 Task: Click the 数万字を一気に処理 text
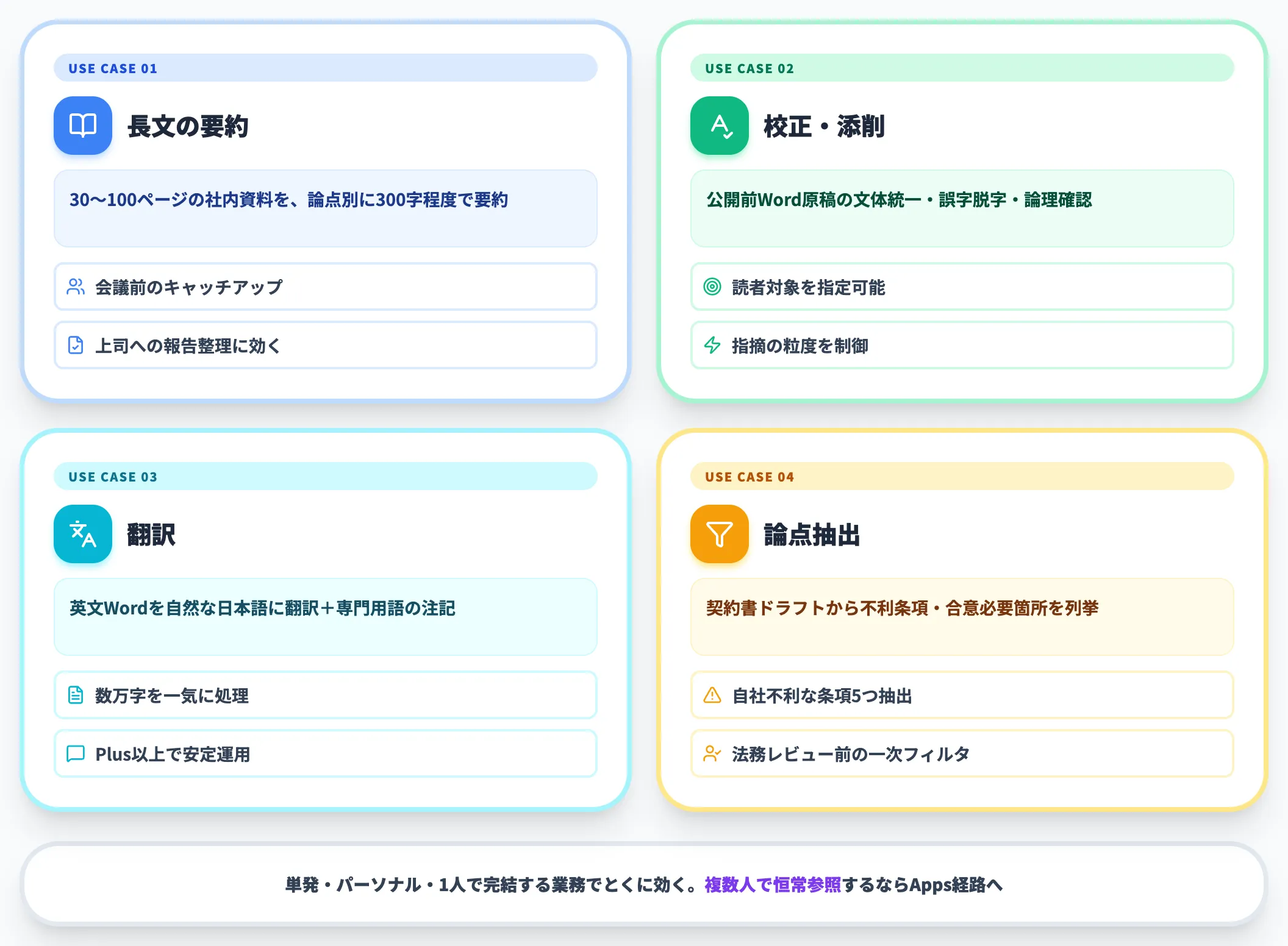point(172,695)
